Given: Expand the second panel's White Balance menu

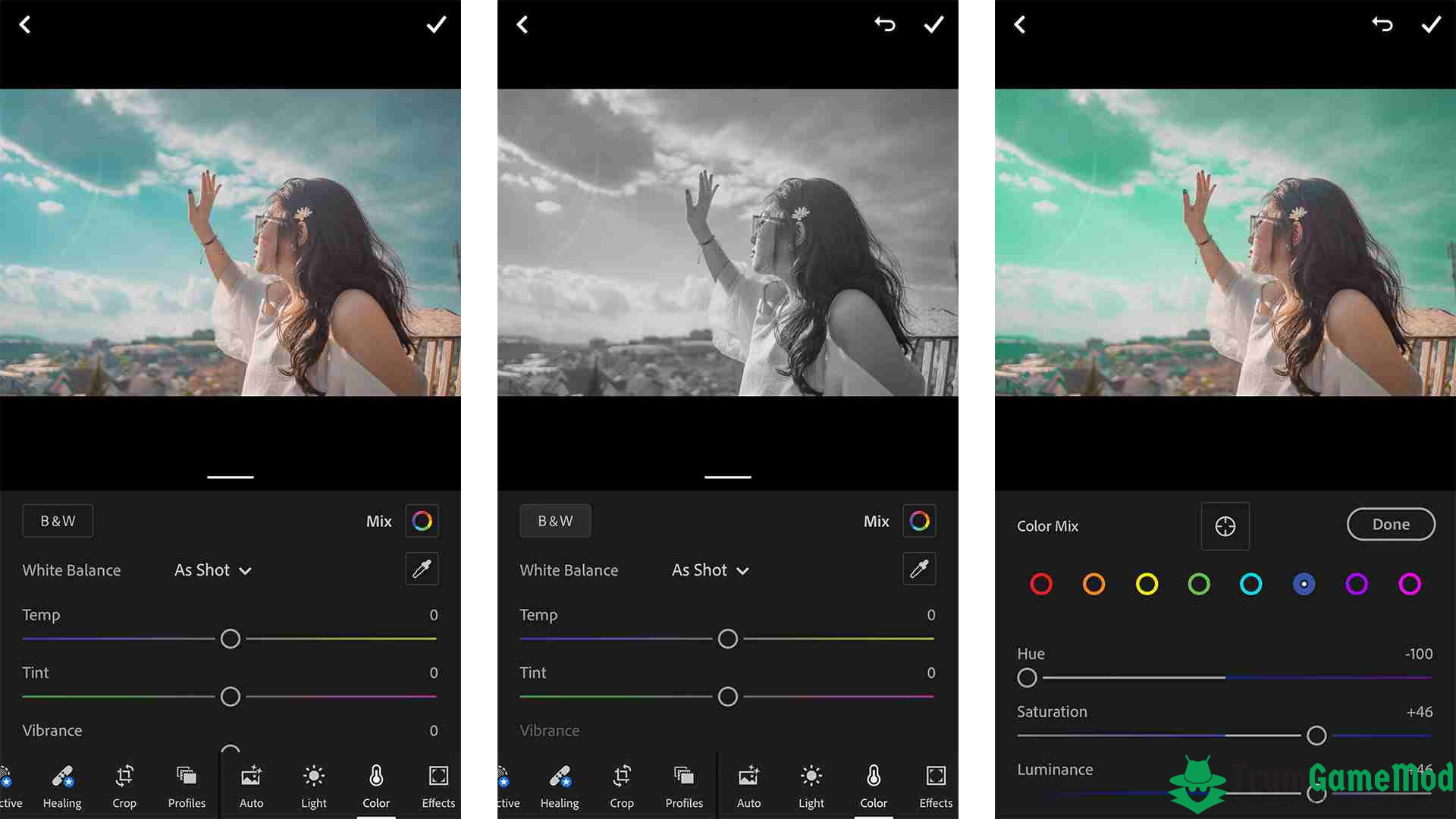Looking at the screenshot, I should pos(711,569).
